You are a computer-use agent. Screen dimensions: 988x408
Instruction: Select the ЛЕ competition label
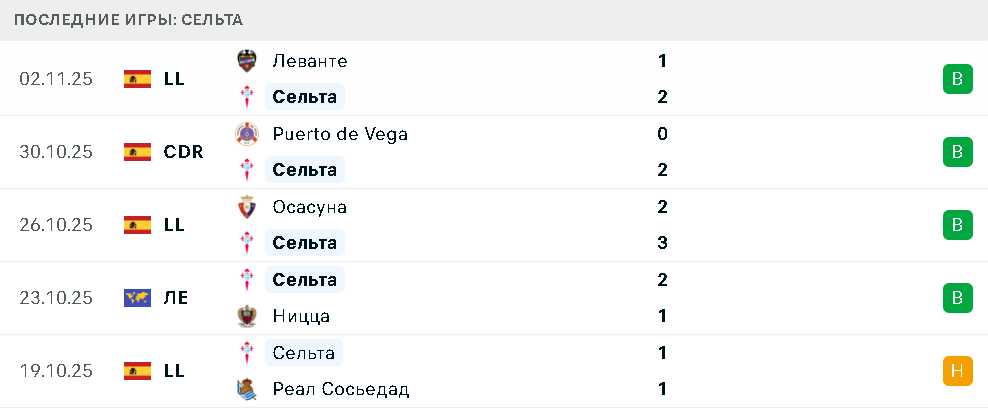[176, 298]
